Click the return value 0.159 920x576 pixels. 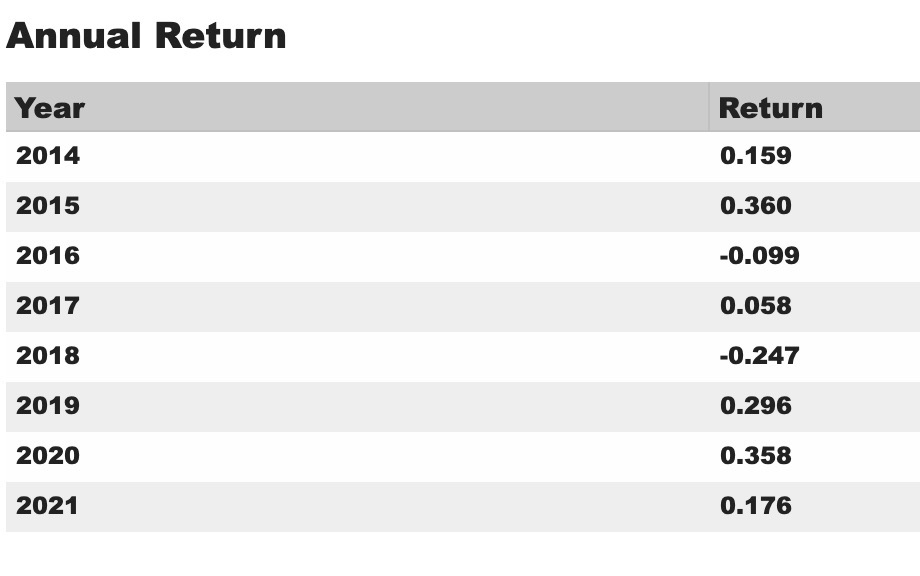(x=755, y=156)
